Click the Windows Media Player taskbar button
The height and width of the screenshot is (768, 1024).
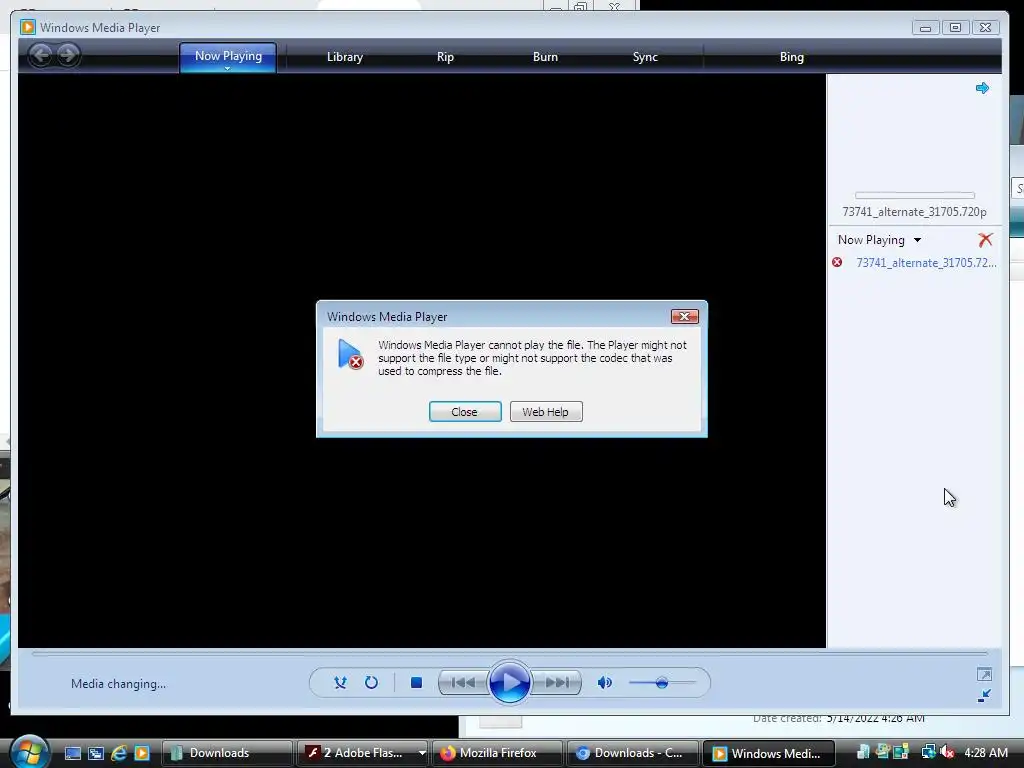tap(769, 753)
